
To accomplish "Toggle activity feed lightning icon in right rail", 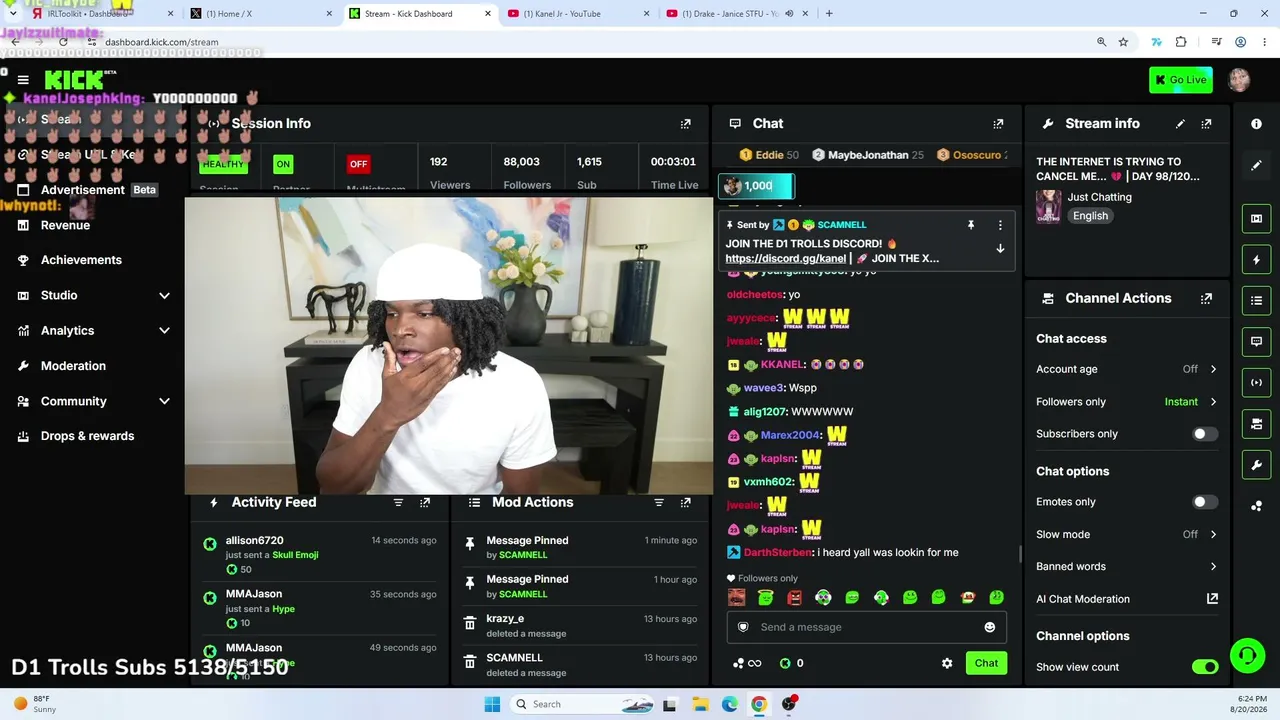I will coord(1256,260).
